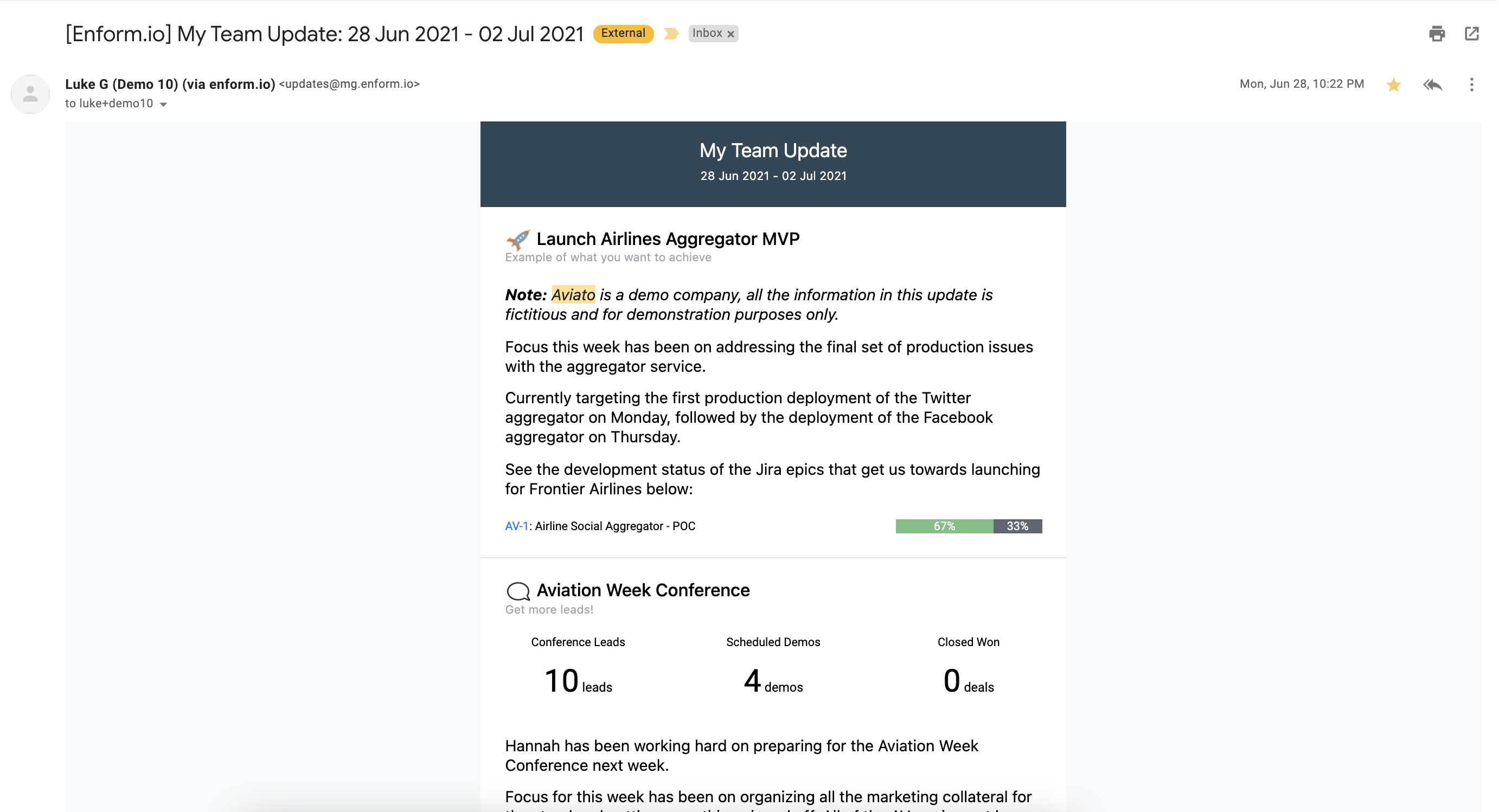
Task: Click the green 67% progress segment
Action: (x=943, y=526)
